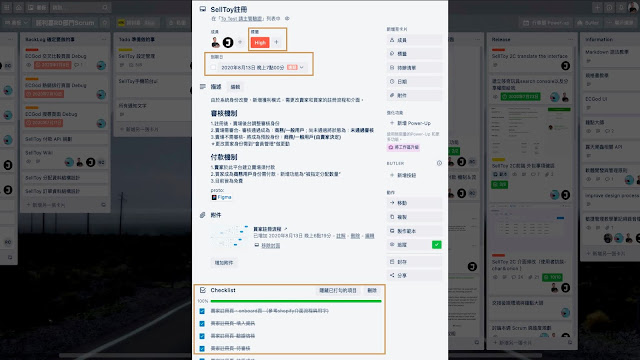Screen dimensions: 640x360
Task: Click the add member plus button
Action: [x=240, y=42]
